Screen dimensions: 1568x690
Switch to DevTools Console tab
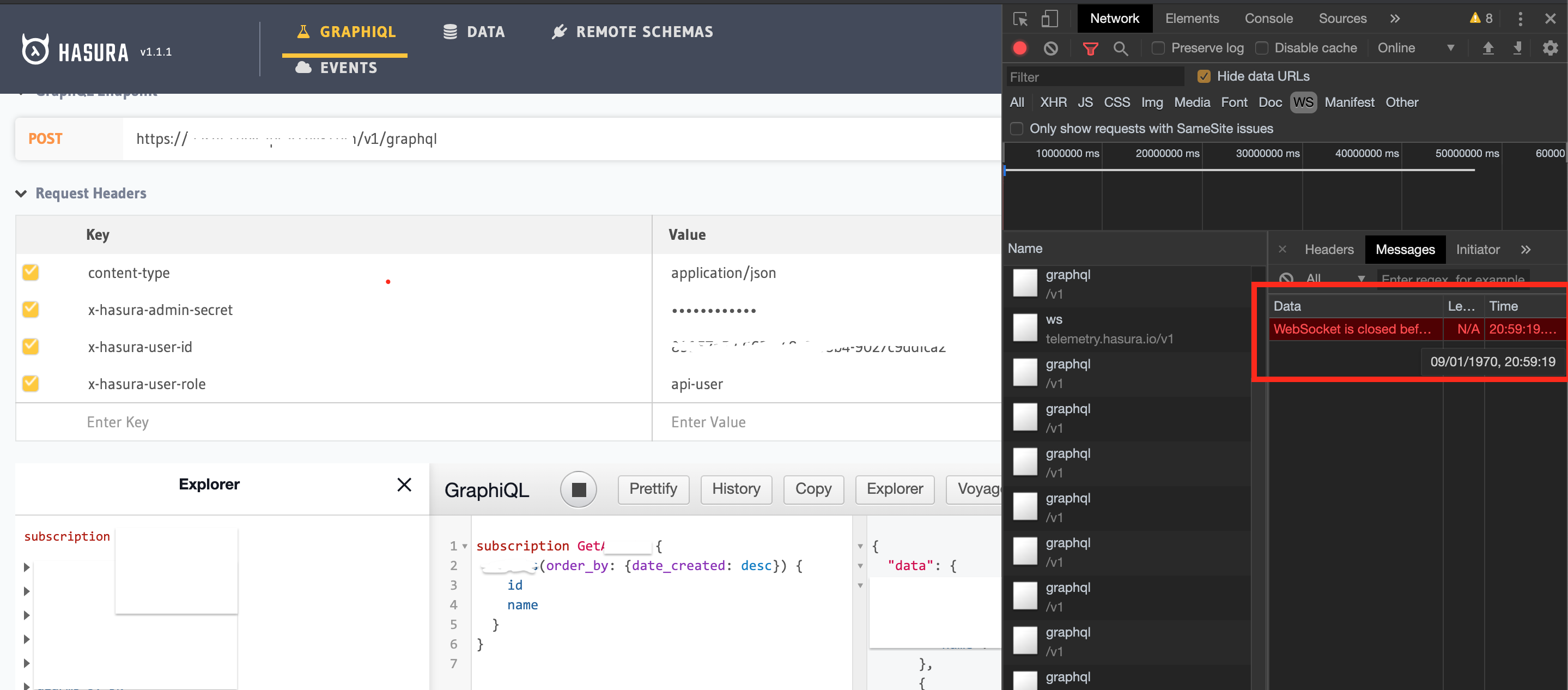(1268, 19)
